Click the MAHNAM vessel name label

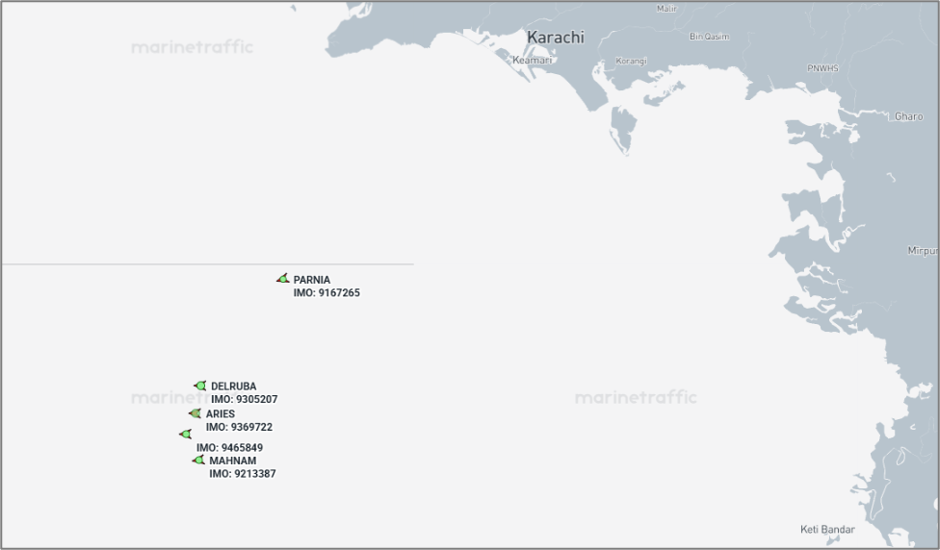[233, 461]
